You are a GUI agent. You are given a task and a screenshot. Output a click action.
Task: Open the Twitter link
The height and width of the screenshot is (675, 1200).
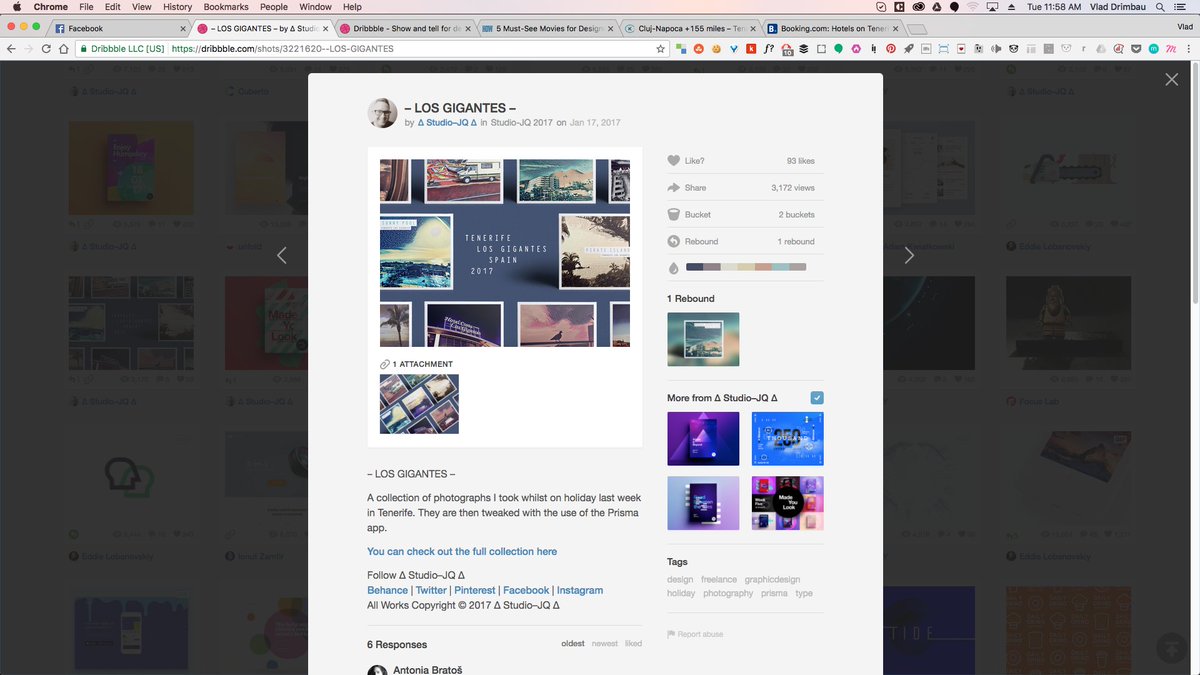(x=431, y=591)
